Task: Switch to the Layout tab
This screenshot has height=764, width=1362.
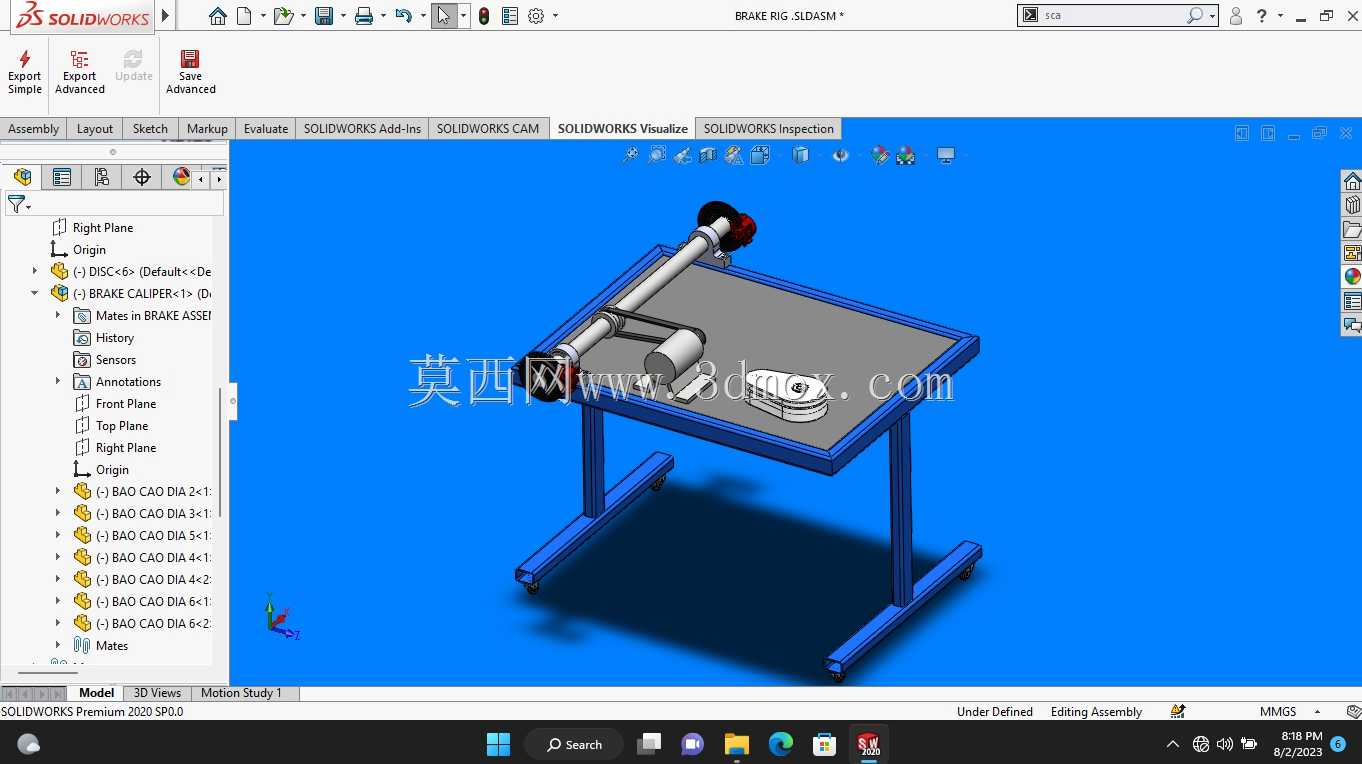Action: (x=95, y=128)
